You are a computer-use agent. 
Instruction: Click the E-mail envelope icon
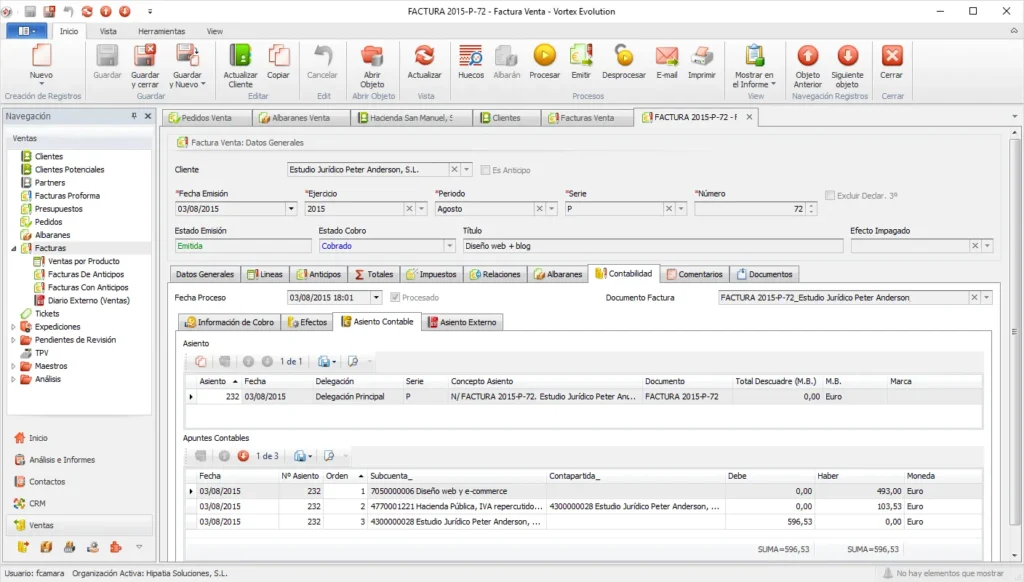coord(667,56)
